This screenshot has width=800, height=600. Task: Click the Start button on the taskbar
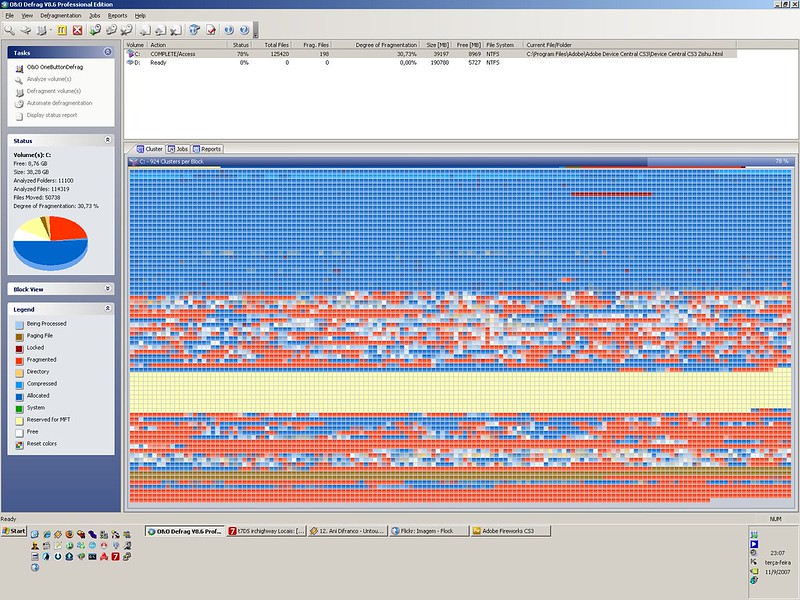click(14, 531)
